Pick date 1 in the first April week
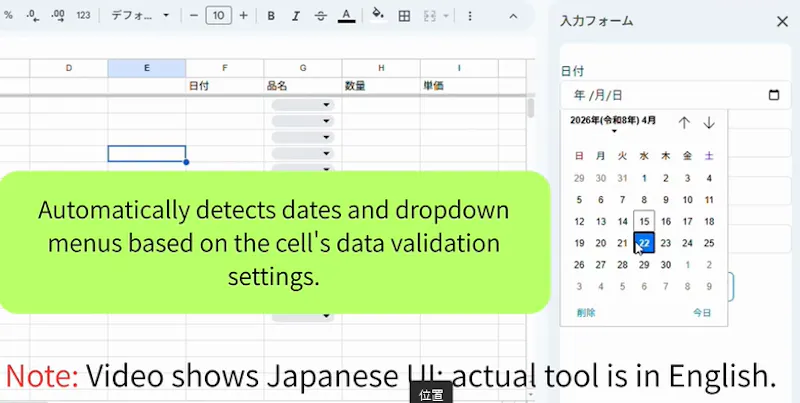The height and width of the screenshot is (403, 800). 644,178
